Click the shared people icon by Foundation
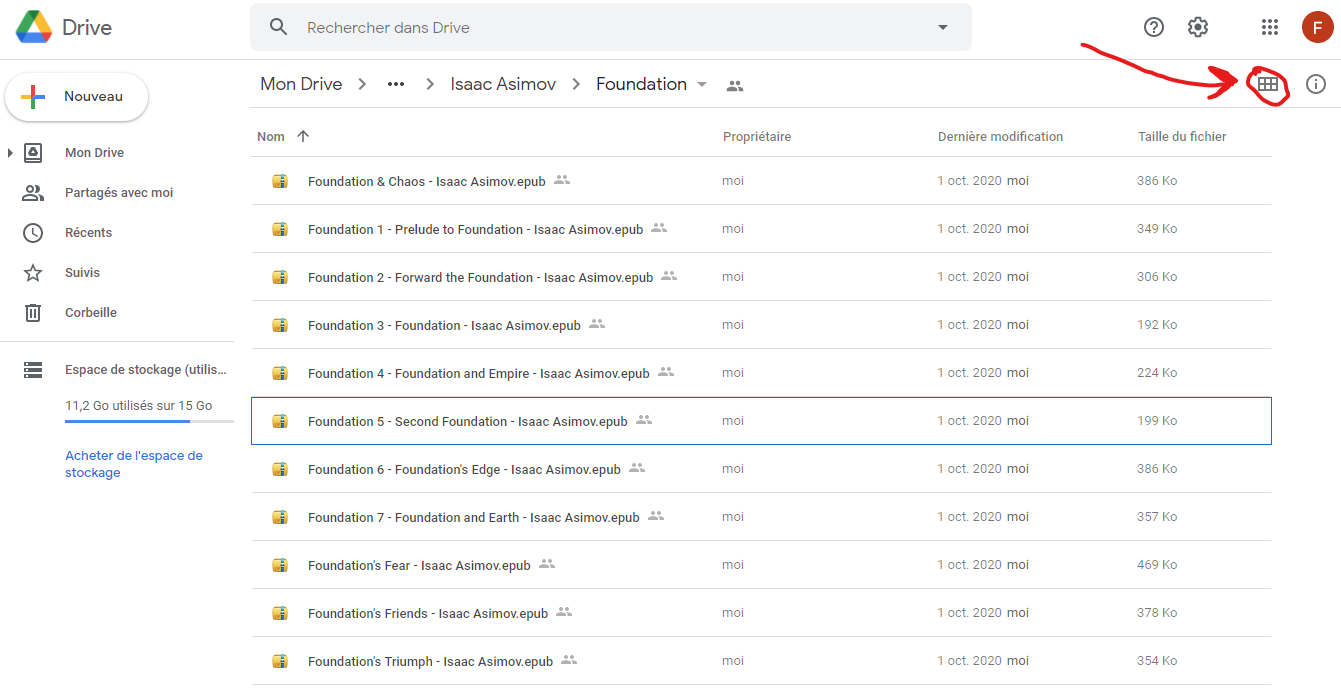 click(735, 86)
